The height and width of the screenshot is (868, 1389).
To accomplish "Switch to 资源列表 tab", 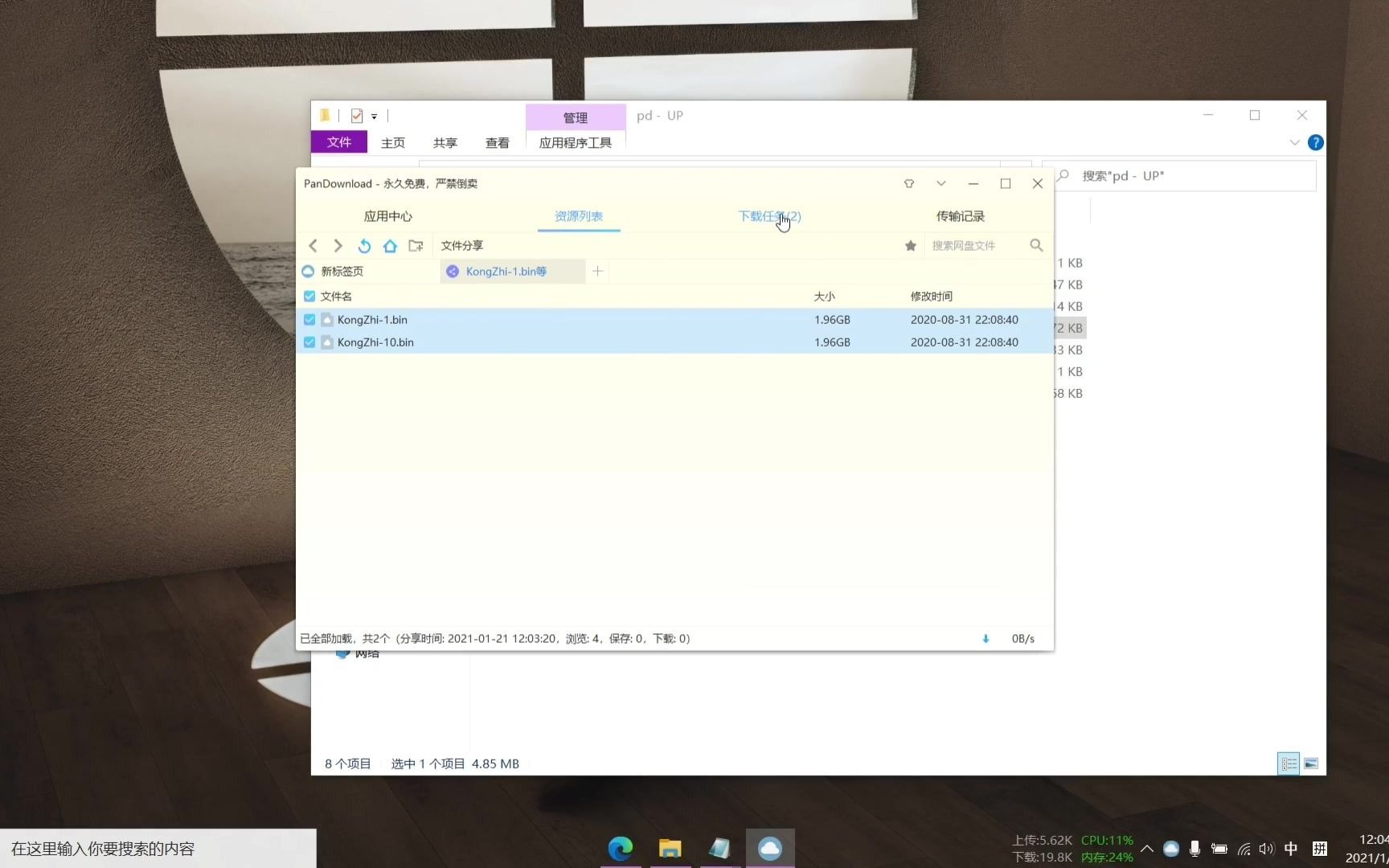I will click(579, 216).
